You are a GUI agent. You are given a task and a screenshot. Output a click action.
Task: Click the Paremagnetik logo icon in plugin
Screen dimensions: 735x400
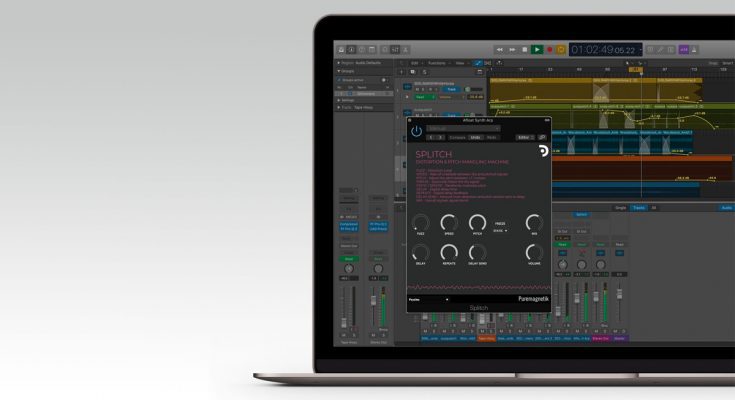541,151
